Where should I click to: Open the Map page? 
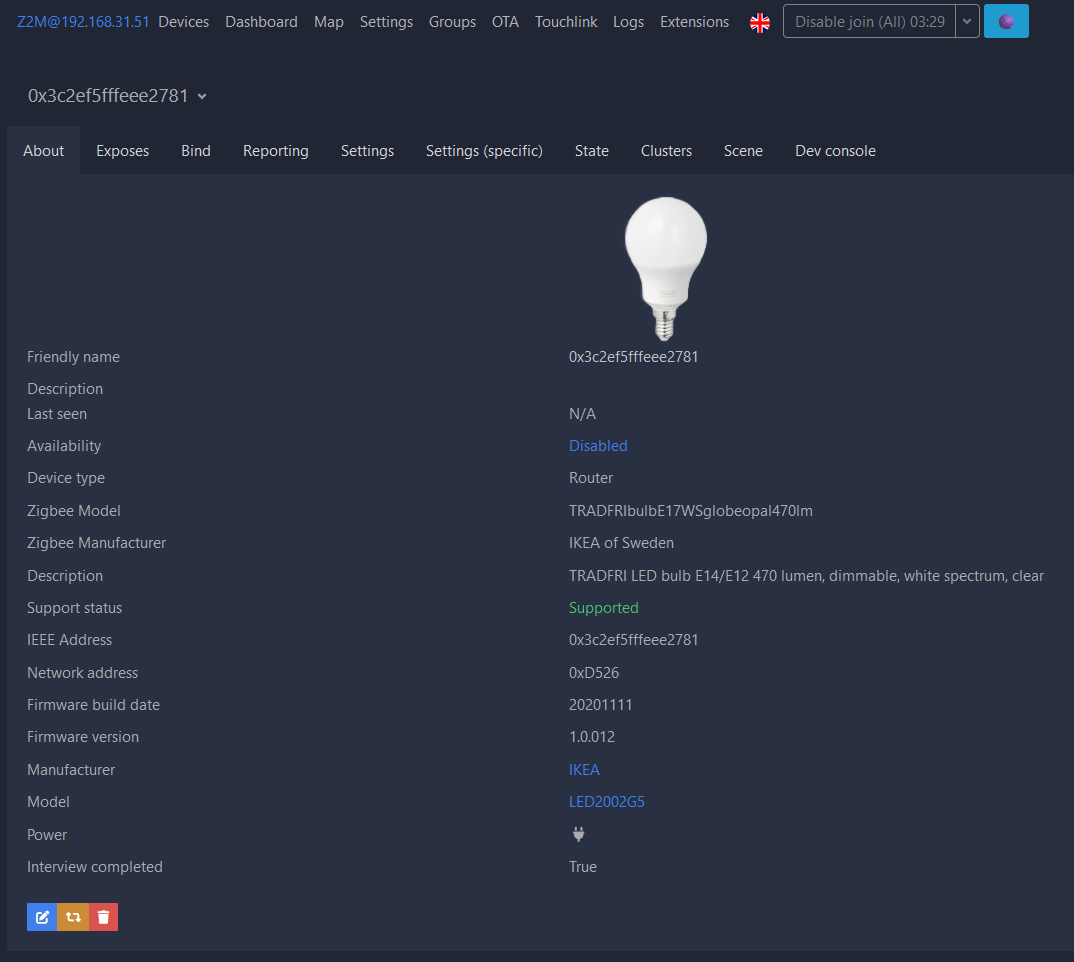click(329, 22)
